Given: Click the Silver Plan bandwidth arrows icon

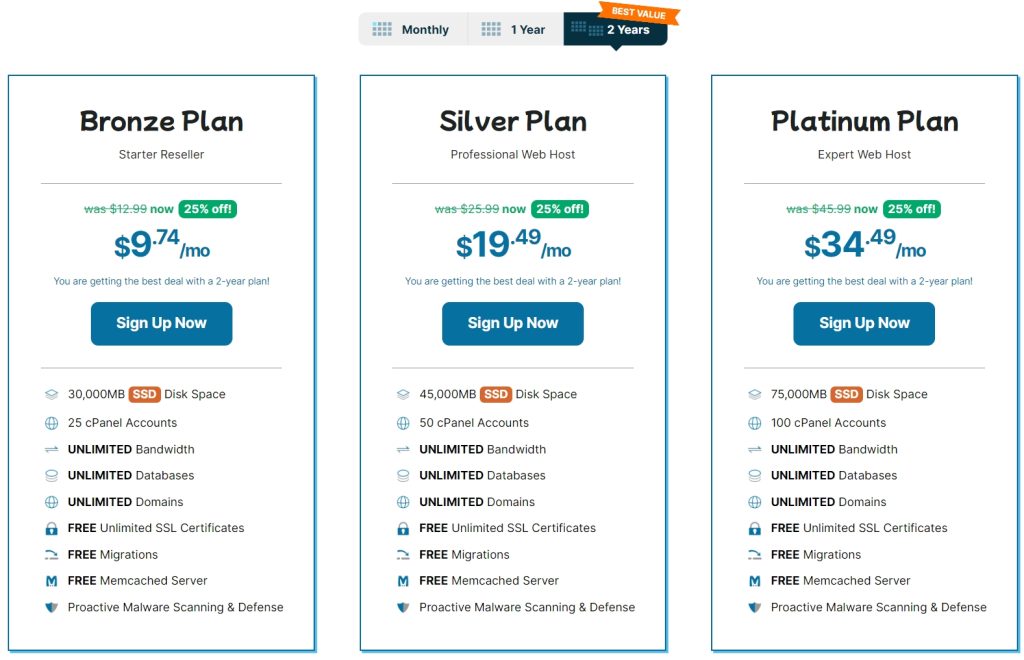Looking at the screenshot, I should (x=403, y=449).
